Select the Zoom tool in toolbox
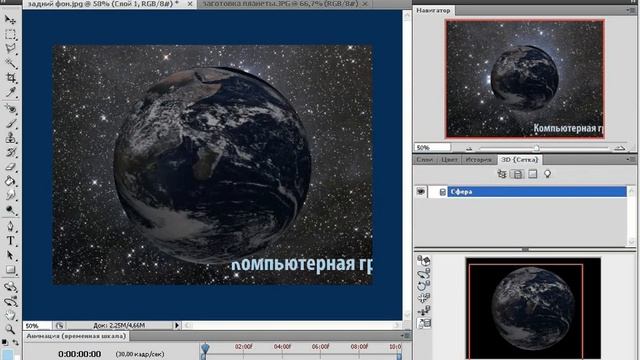Screen dimensions: 640x360 [x=10, y=329]
